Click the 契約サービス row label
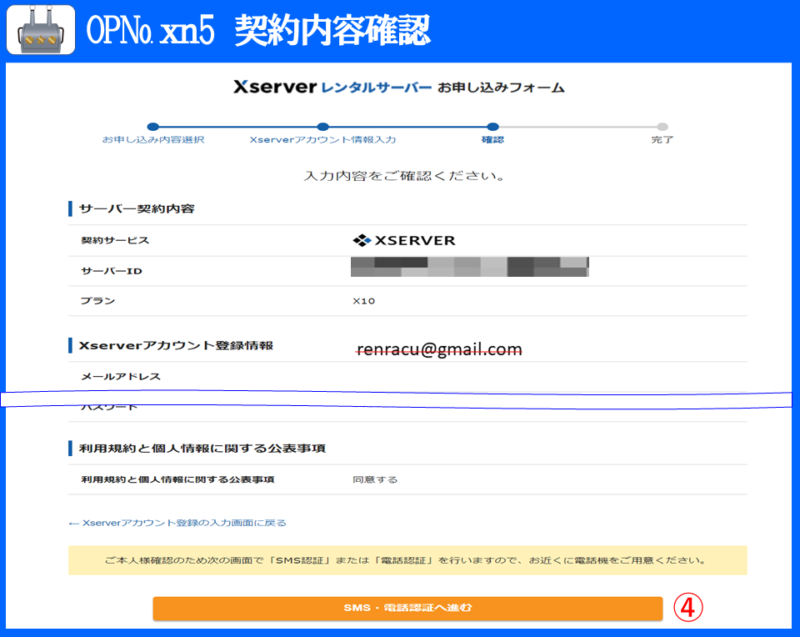Screen dimensions: 800x637 pyautogui.click(x=115, y=240)
